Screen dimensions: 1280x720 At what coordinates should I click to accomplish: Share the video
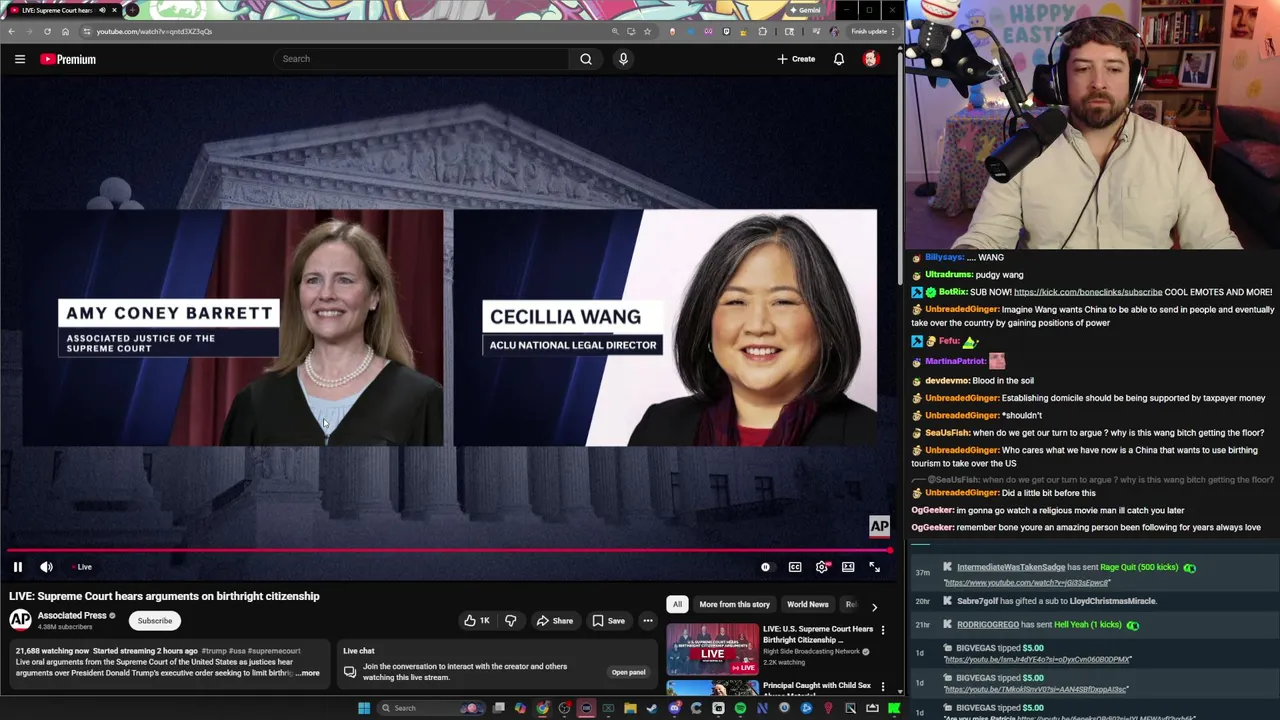[x=555, y=621]
